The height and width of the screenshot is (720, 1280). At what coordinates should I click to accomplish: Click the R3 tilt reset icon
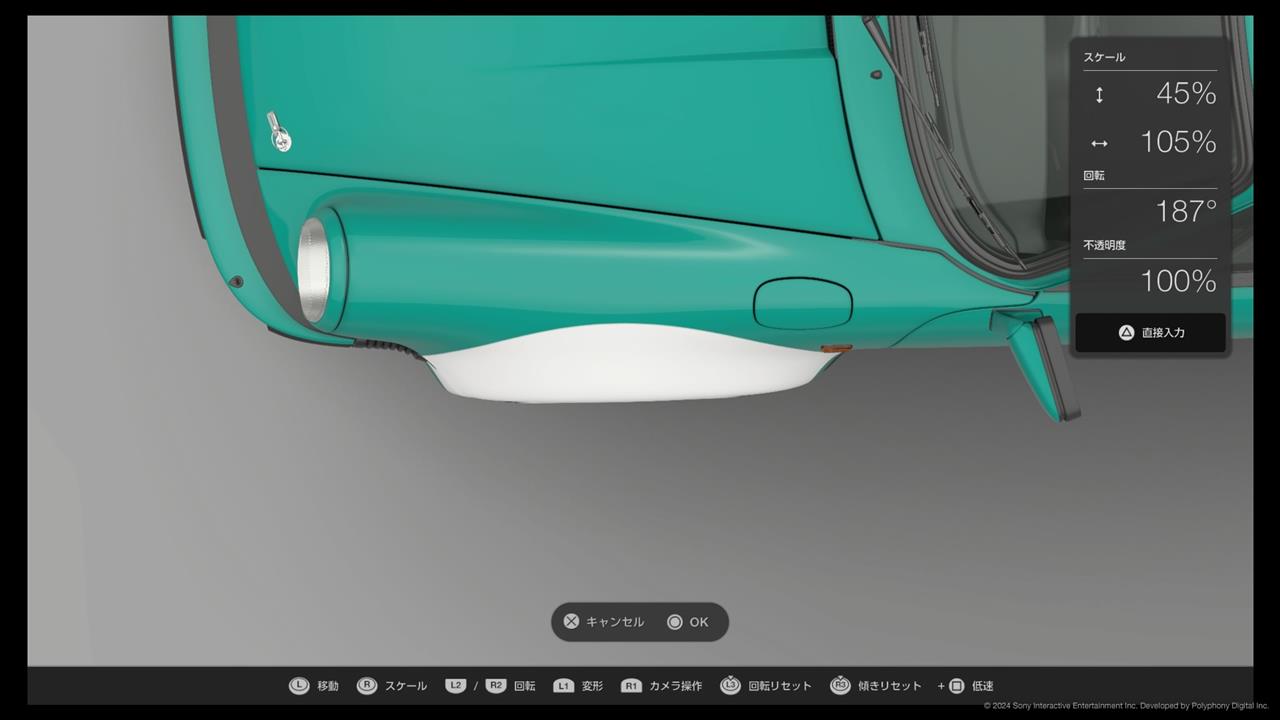(x=840, y=685)
